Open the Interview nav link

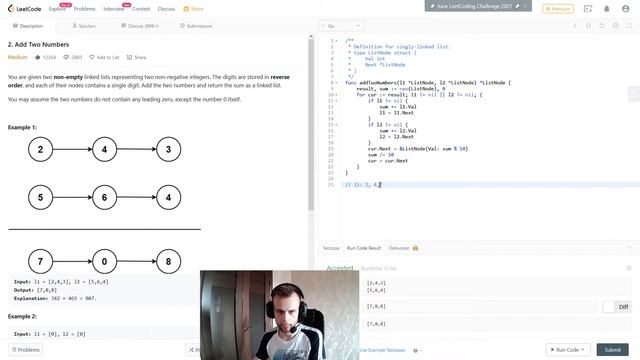pos(114,9)
